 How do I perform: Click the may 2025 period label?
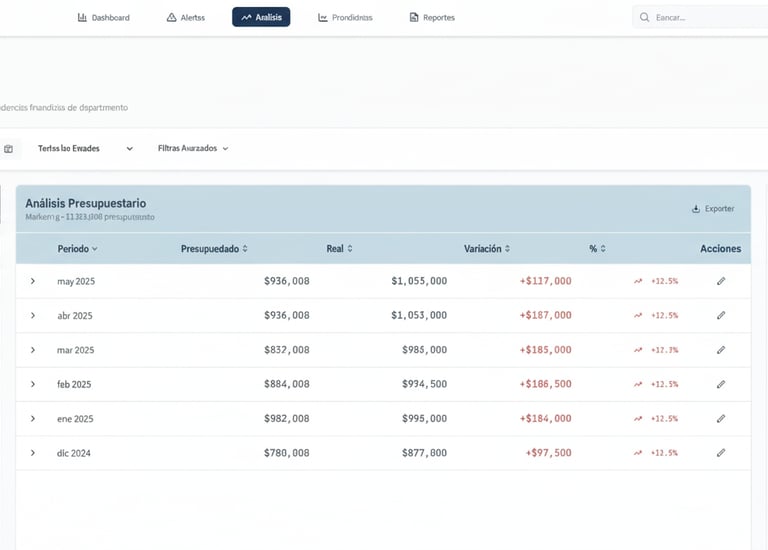point(76,282)
